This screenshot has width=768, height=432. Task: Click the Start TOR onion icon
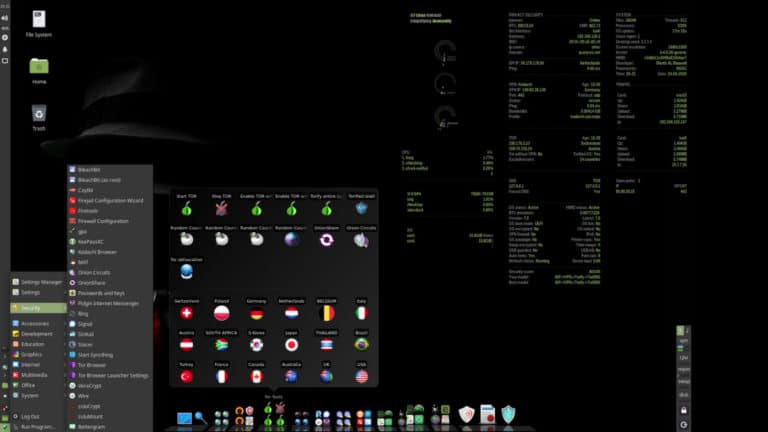(186, 208)
